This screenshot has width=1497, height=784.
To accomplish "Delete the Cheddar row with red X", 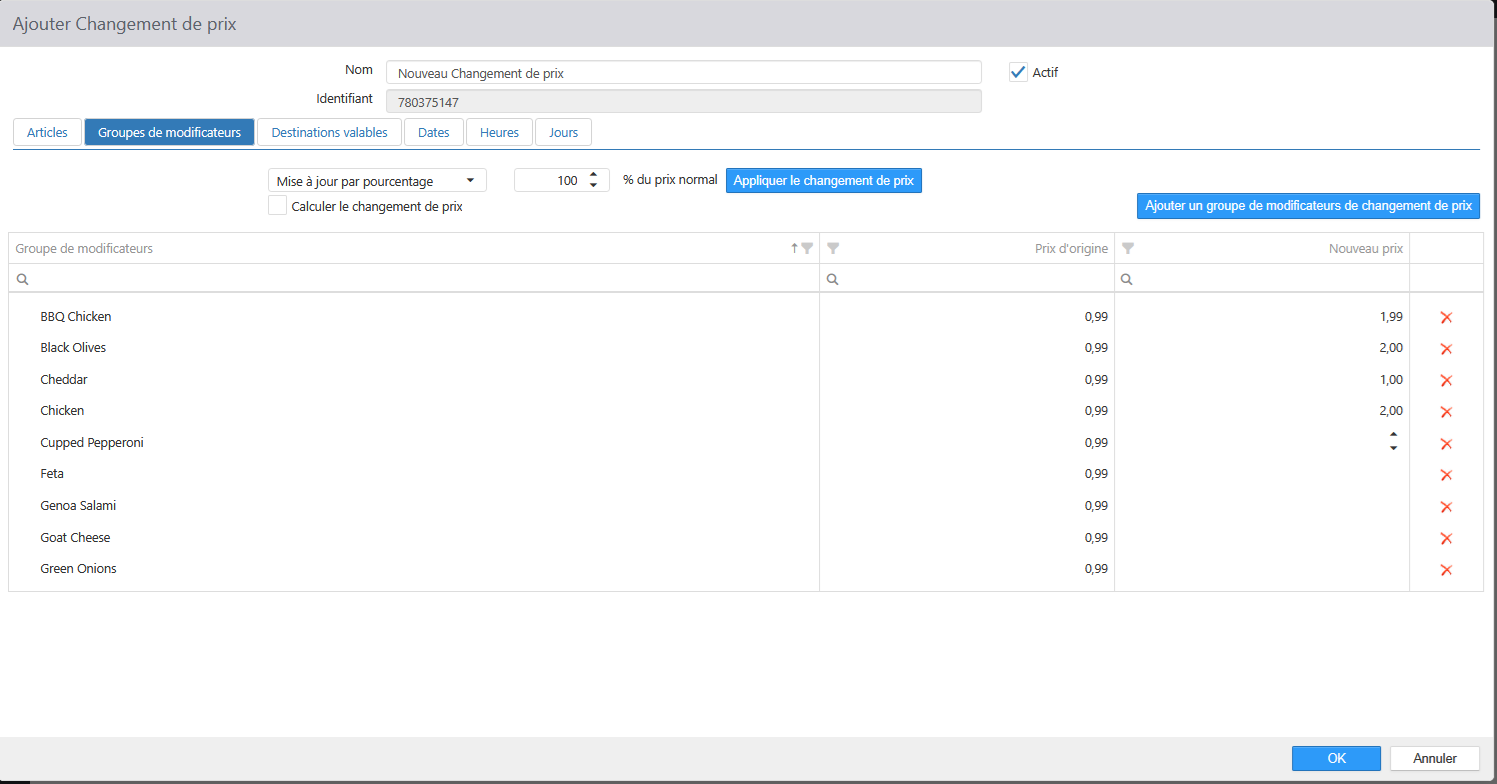I will click(x=1445, y=381).
